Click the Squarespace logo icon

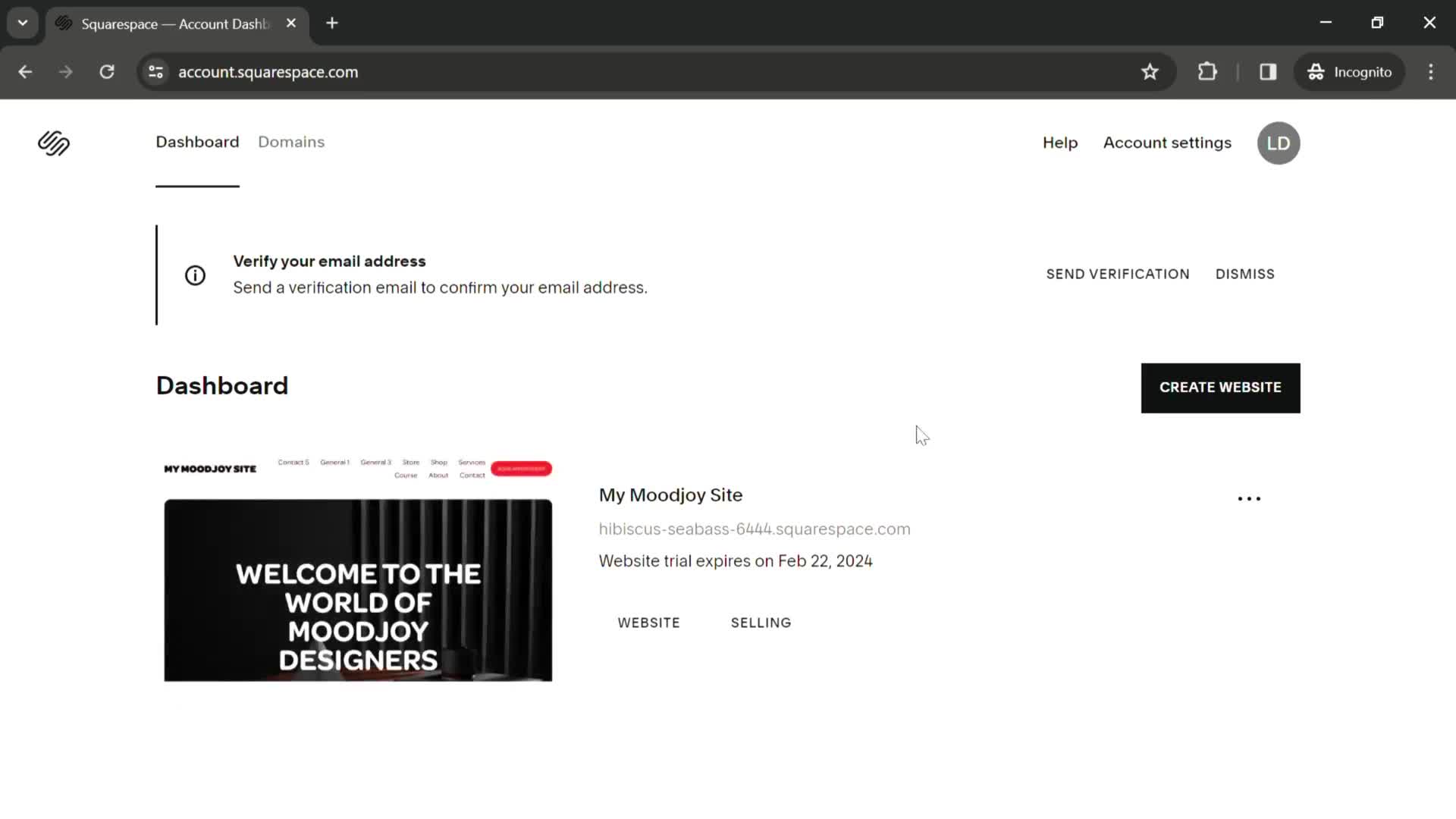53,142
